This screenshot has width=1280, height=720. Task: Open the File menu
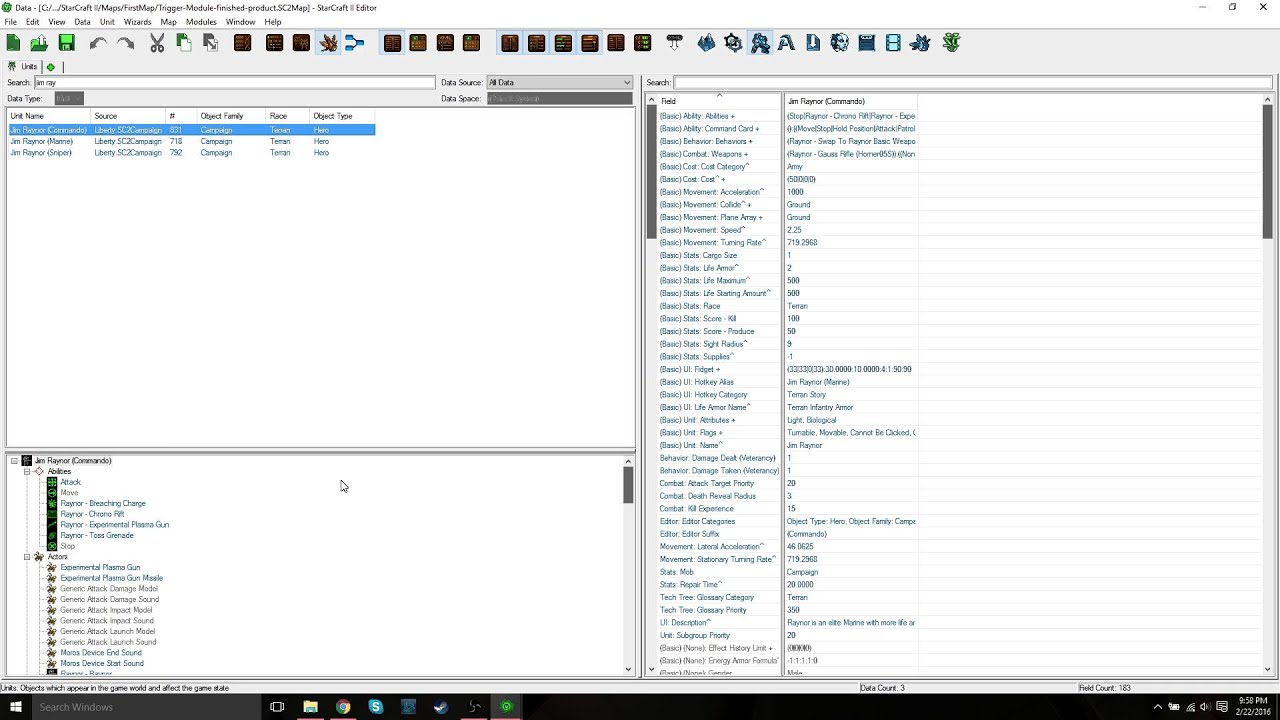coord(10,22)
